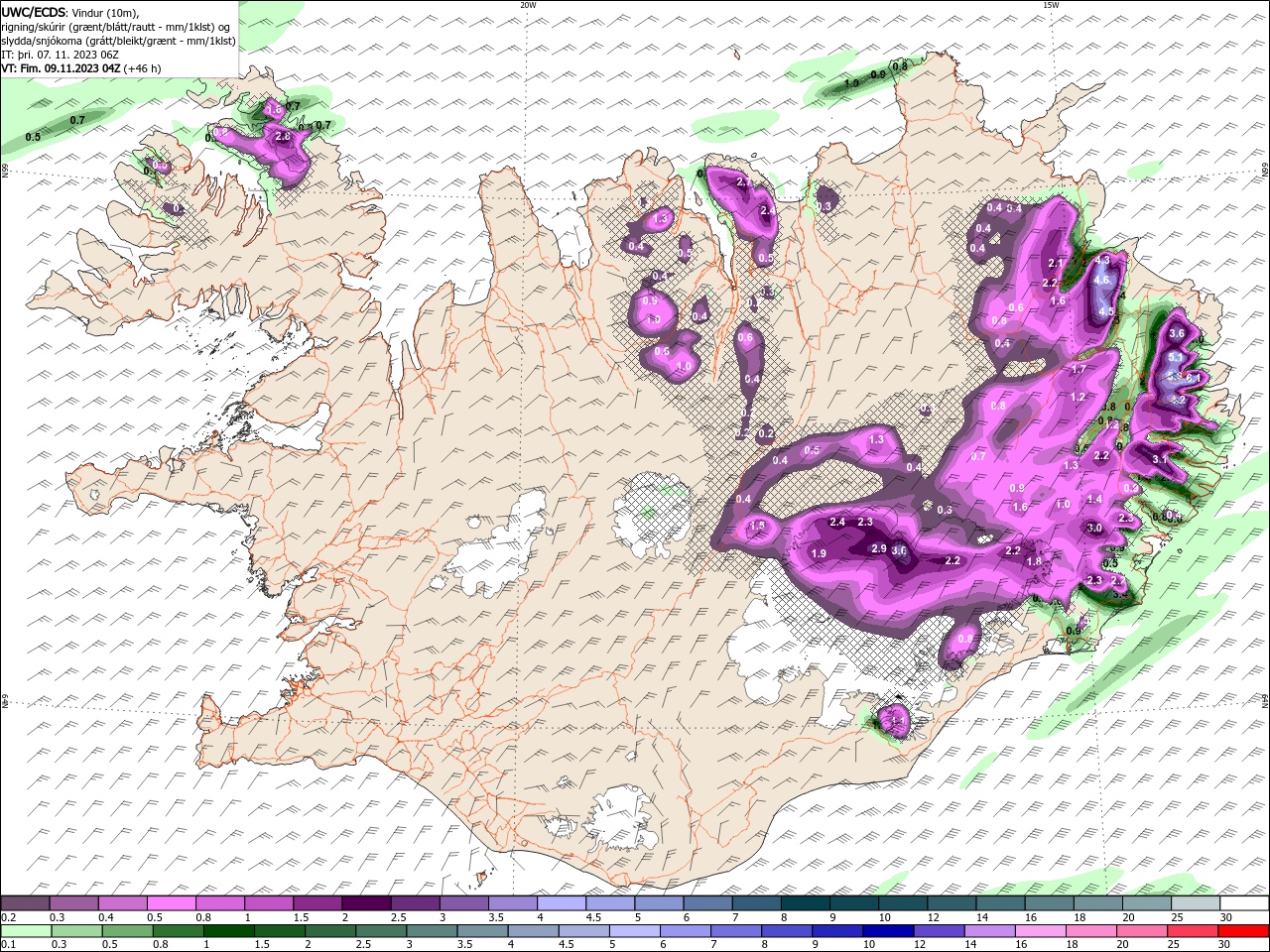
Task: Click the 1.4 value in the east
Action: (1094, 500)
